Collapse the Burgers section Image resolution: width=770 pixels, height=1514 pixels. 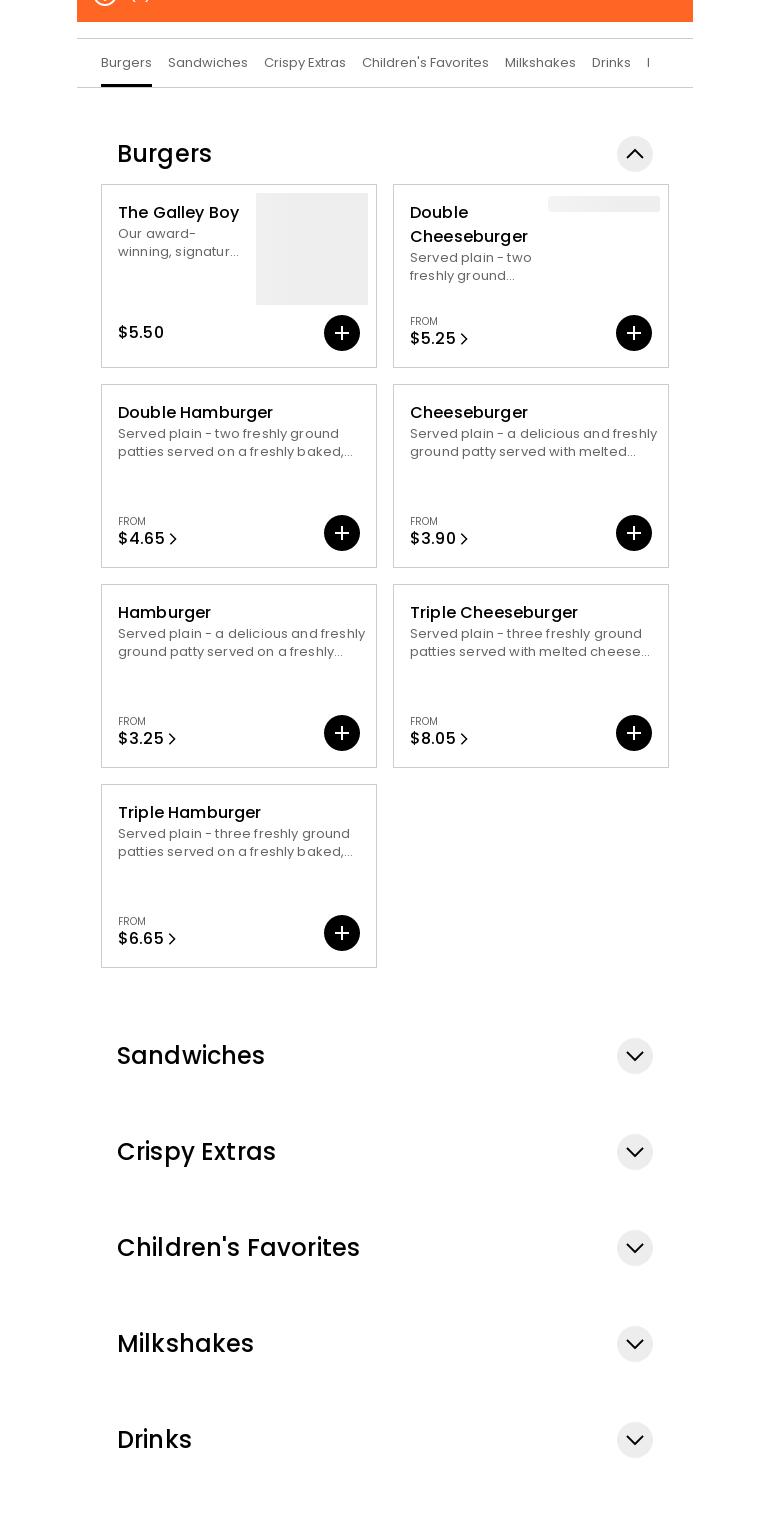click(635, 154)
